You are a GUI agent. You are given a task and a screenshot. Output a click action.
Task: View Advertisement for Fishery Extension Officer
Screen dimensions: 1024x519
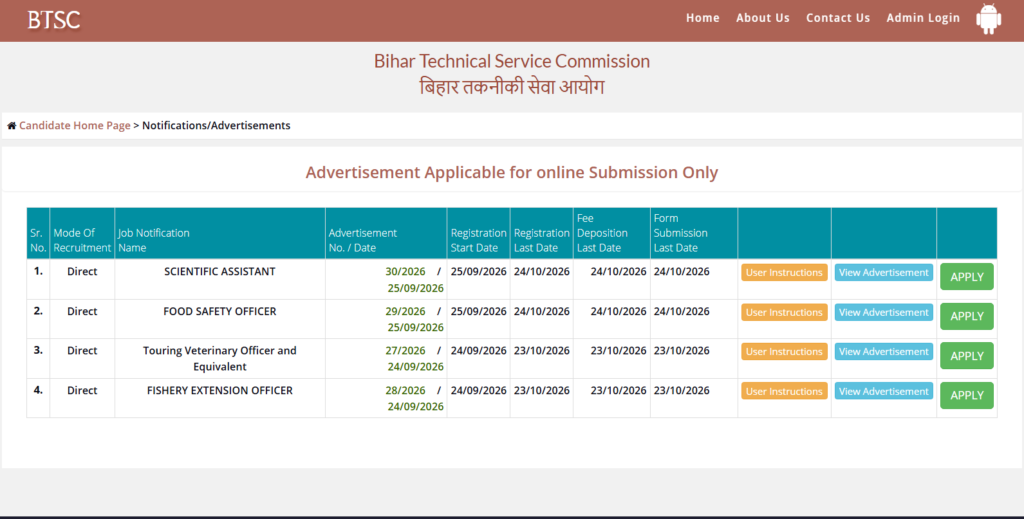(884, 391)
